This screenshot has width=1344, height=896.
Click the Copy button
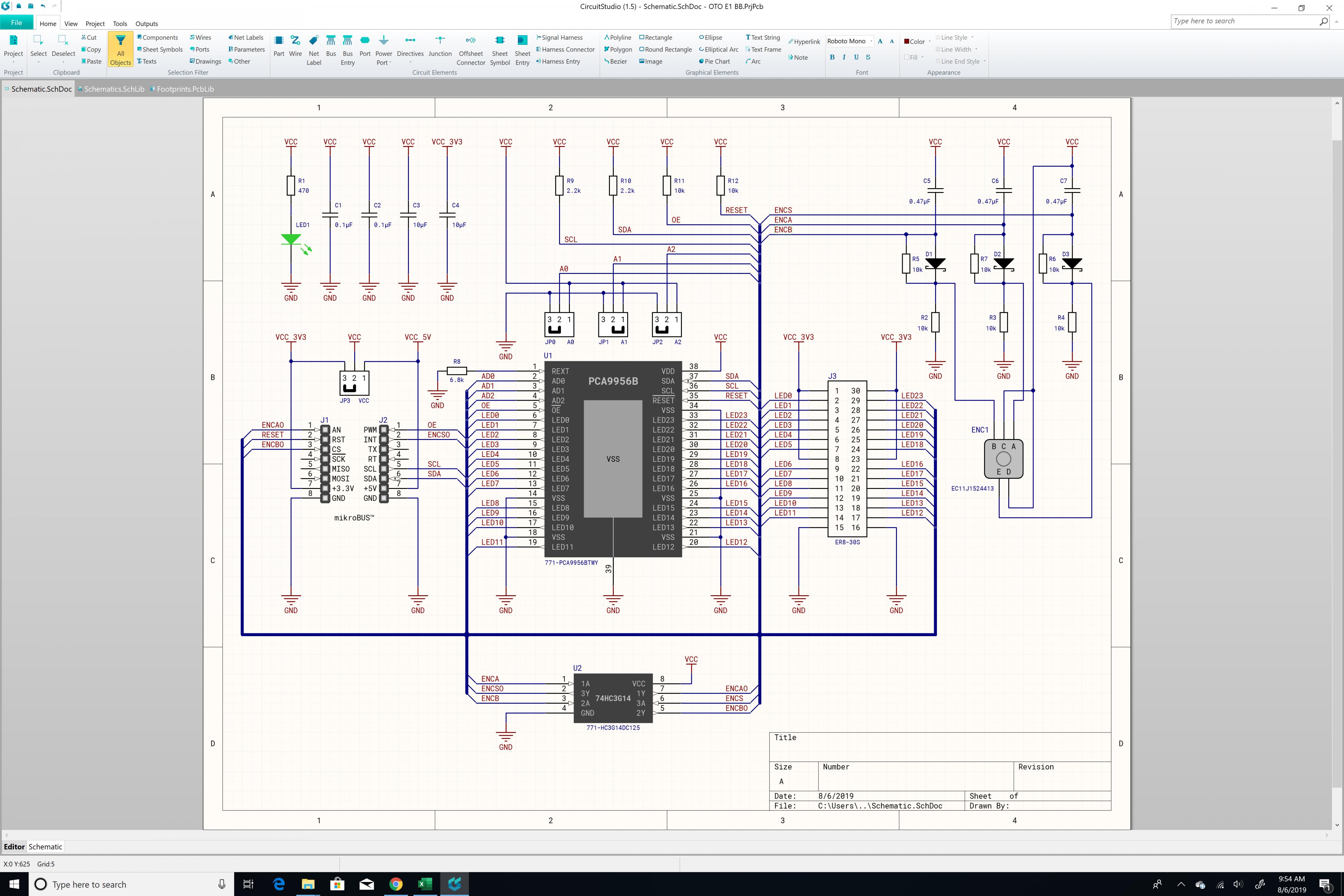[x=92, y=50]
